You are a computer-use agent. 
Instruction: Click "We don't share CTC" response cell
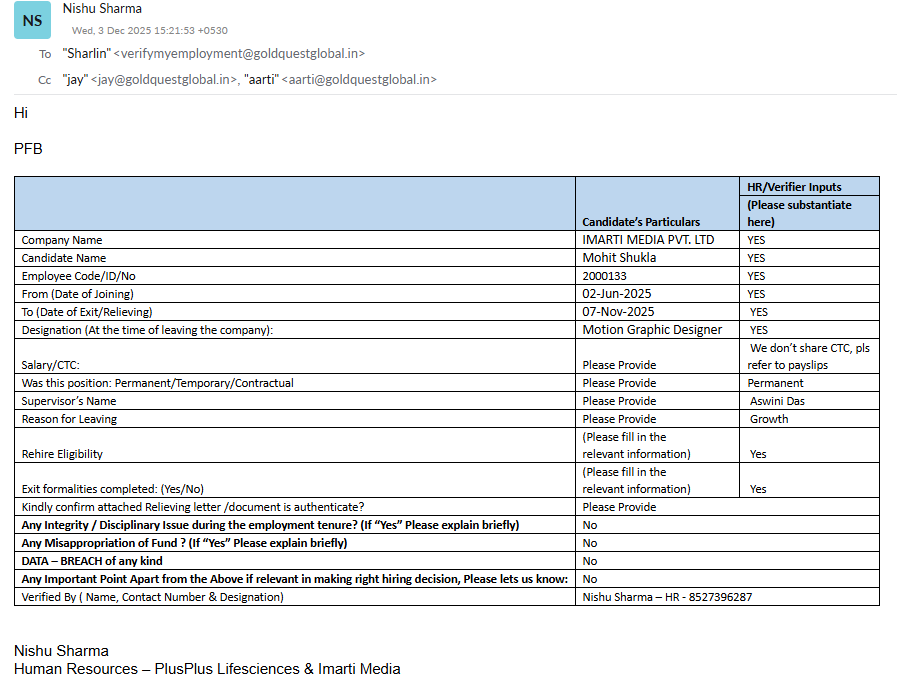(808, 356)
